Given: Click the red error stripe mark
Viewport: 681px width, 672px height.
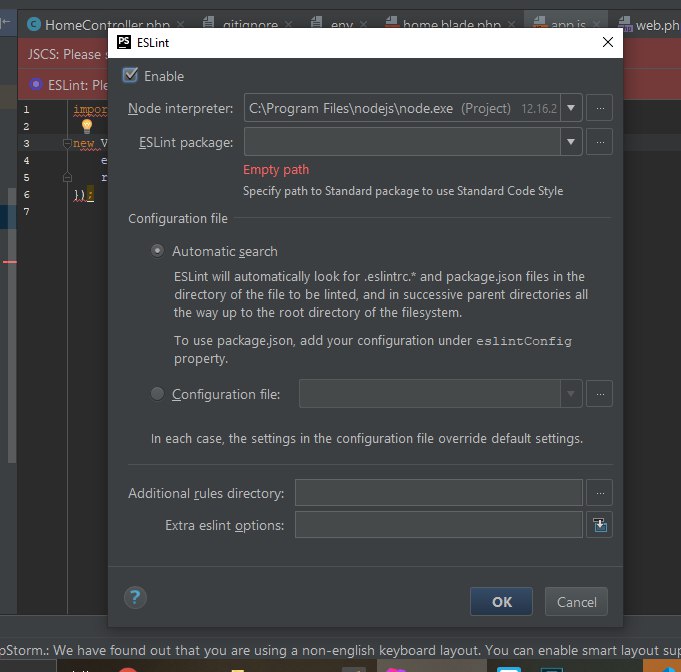Looking at the screenshot, I should (x=10, y=262).
